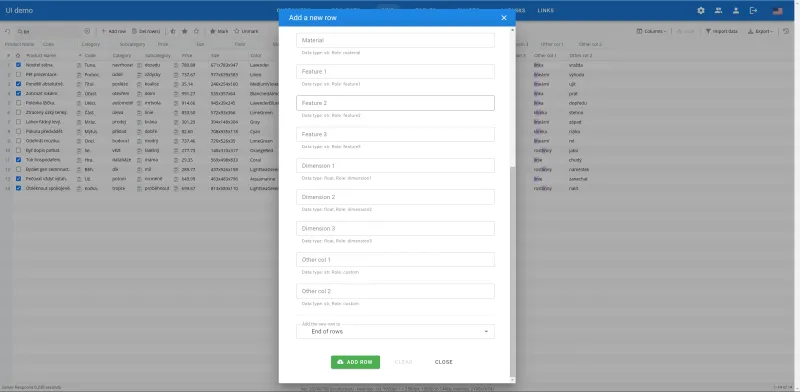800x392 pixels.
Task: Uncheck the Tok hospodařen. row checkbox
Action: (18, 160)
